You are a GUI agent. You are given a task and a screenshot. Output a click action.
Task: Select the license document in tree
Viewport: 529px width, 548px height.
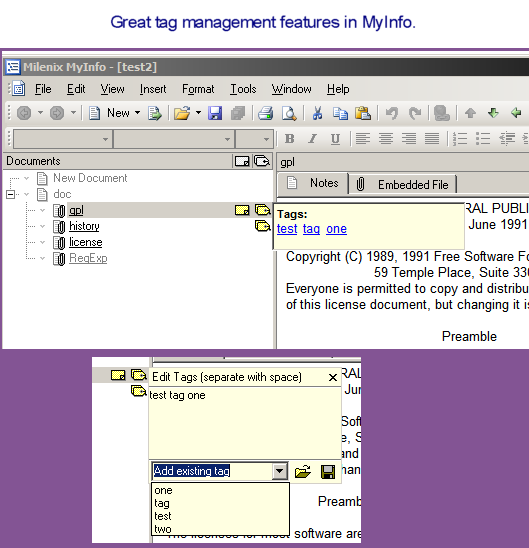pos(86,242)
